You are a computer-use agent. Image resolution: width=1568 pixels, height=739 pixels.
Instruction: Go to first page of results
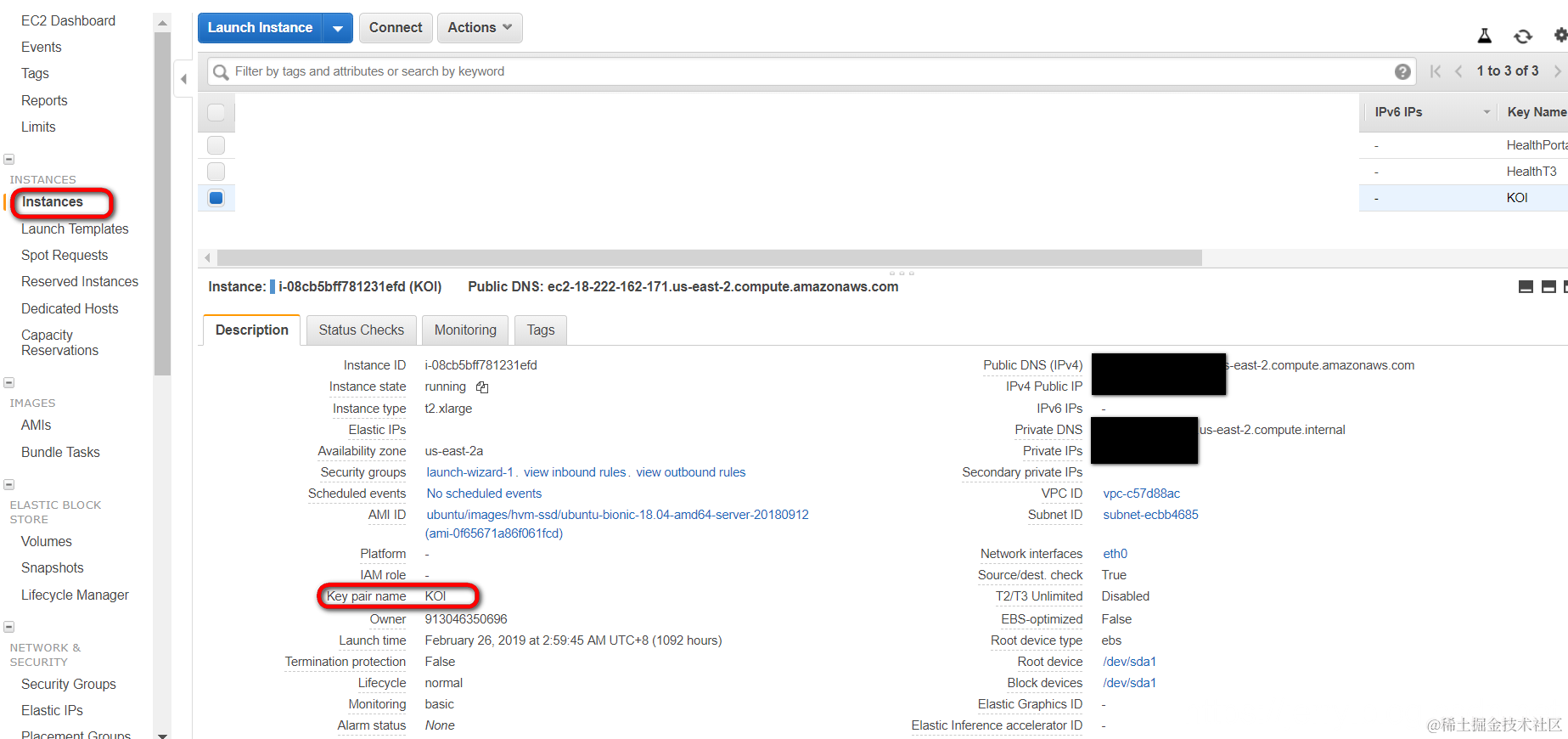[x=1436, y=71]
